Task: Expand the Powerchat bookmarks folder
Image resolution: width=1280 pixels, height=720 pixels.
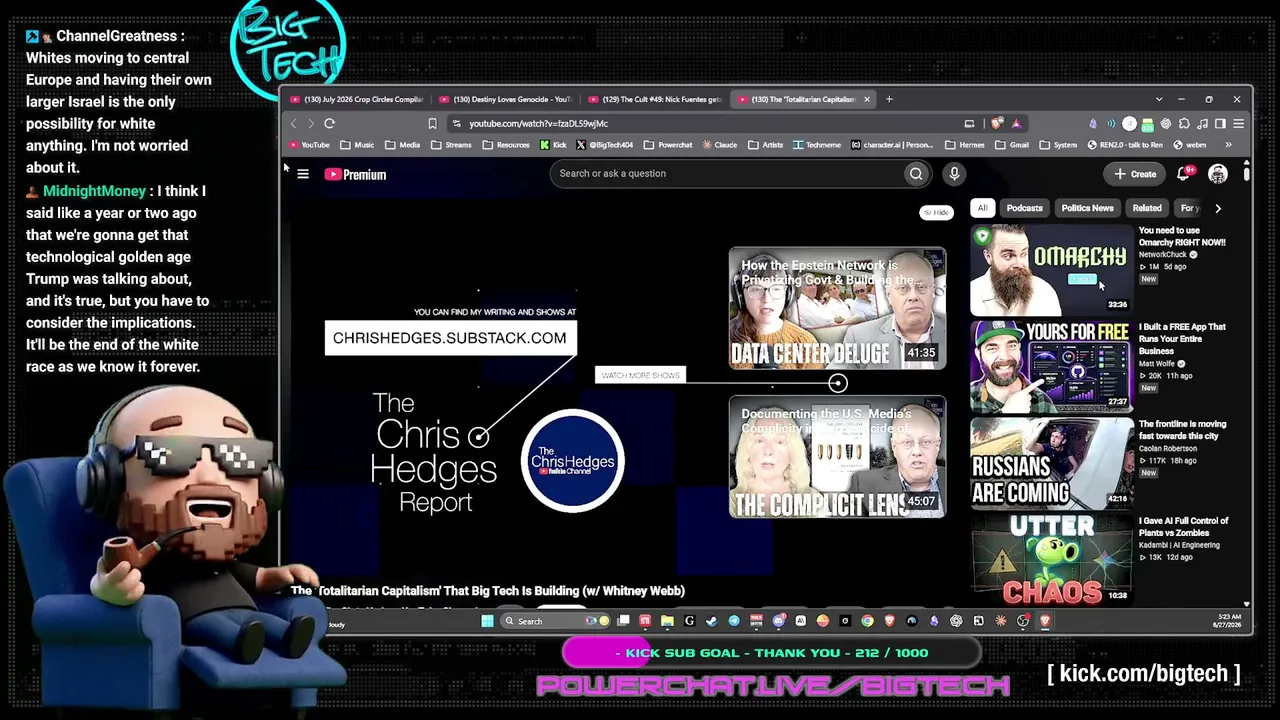Action: pos(668,145)
